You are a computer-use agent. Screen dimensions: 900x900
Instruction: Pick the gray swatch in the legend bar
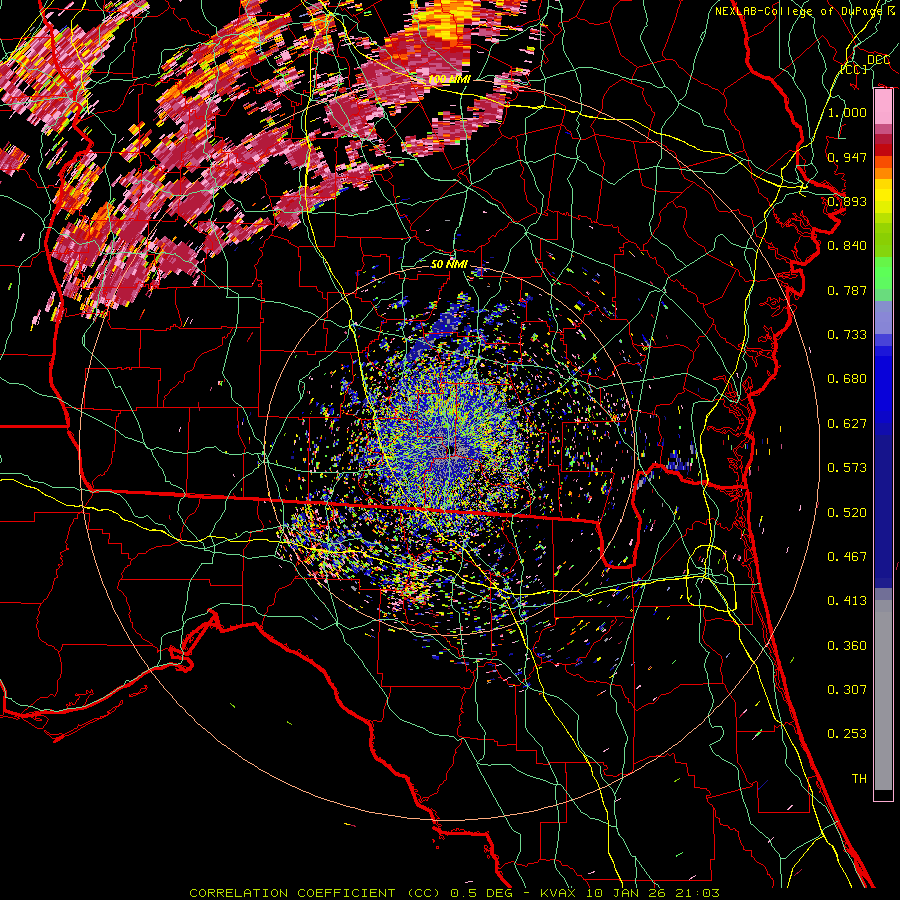coord(883,695)
